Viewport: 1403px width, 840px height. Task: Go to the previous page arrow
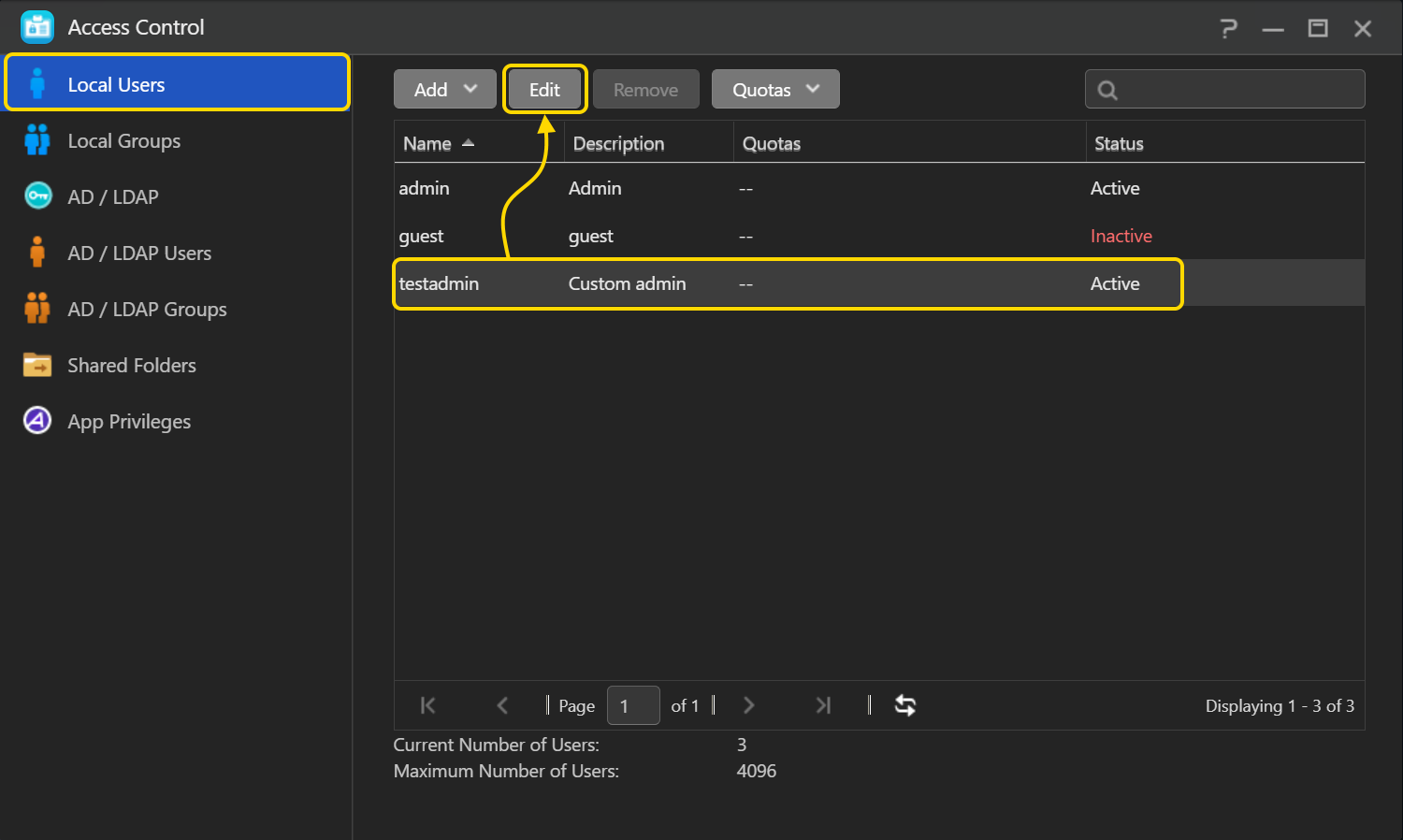[502, 705]
